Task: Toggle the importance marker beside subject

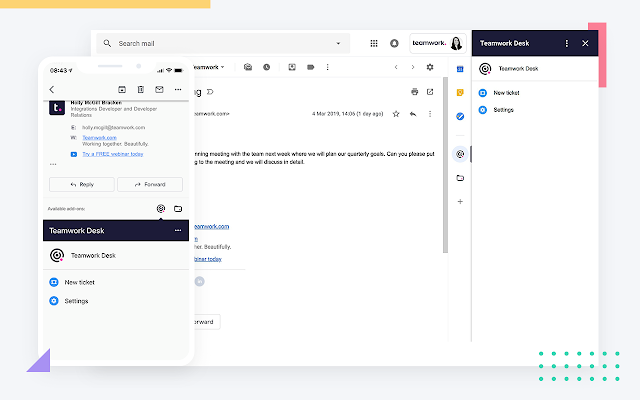Action: (210, 92)
